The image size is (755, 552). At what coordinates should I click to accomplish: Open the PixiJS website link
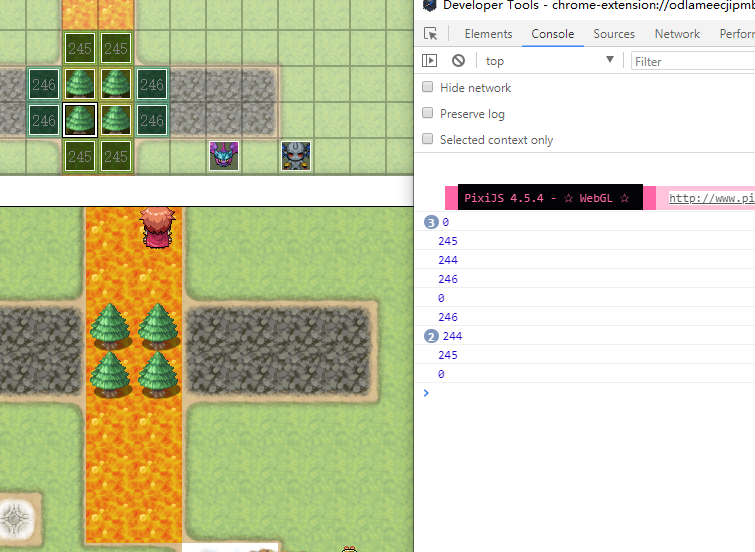point(712,198)
